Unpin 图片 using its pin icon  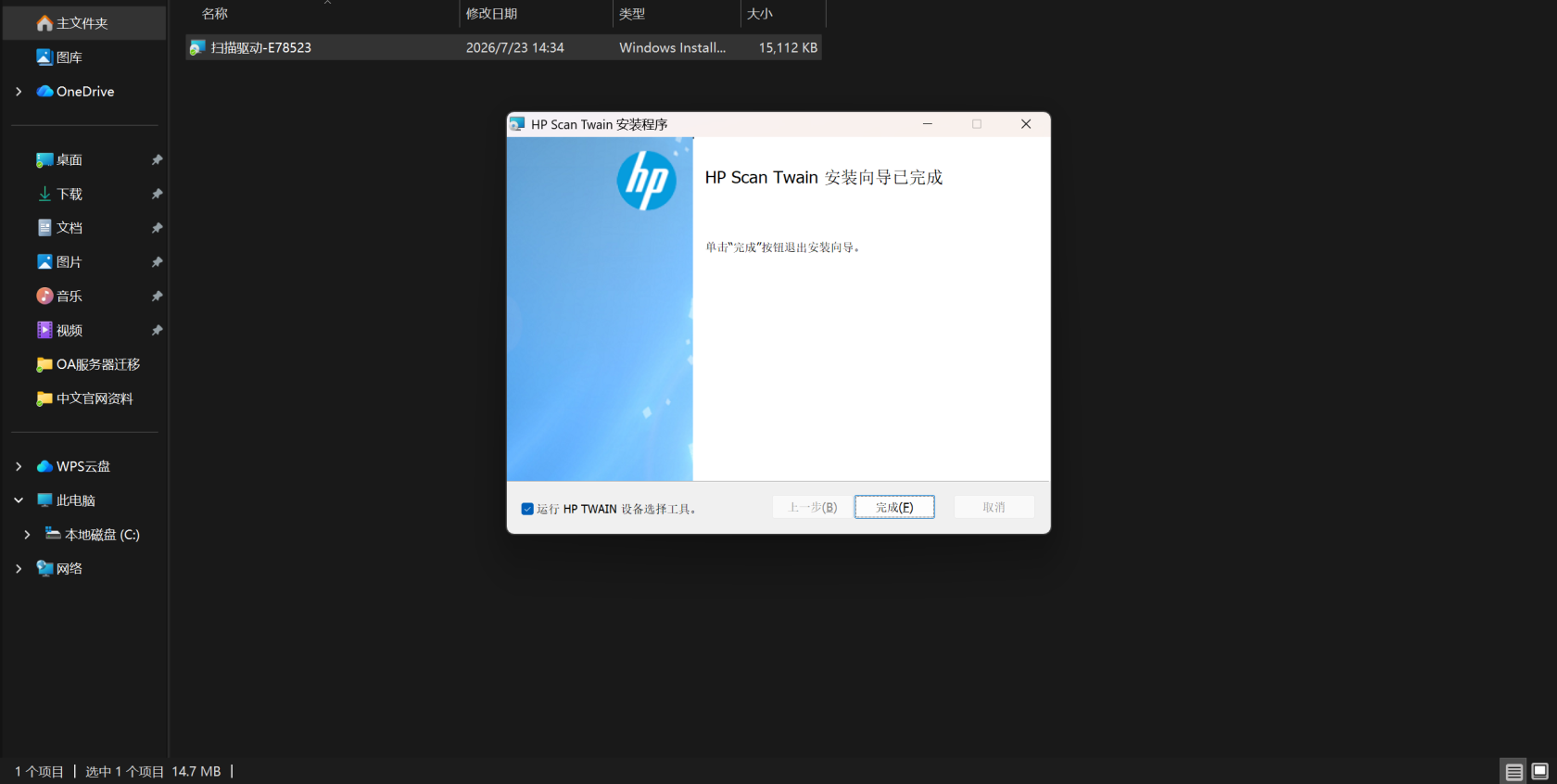157,262
